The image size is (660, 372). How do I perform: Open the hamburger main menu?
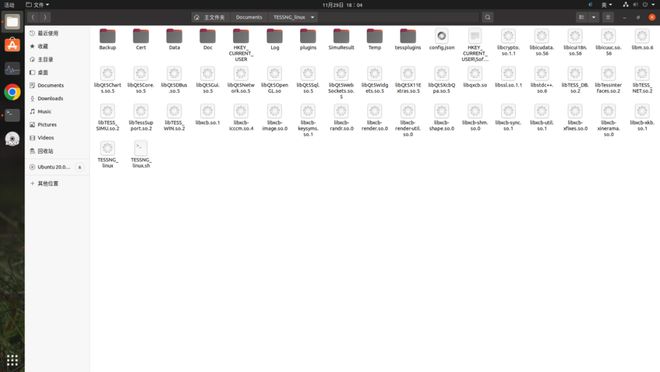pos(608,17)
